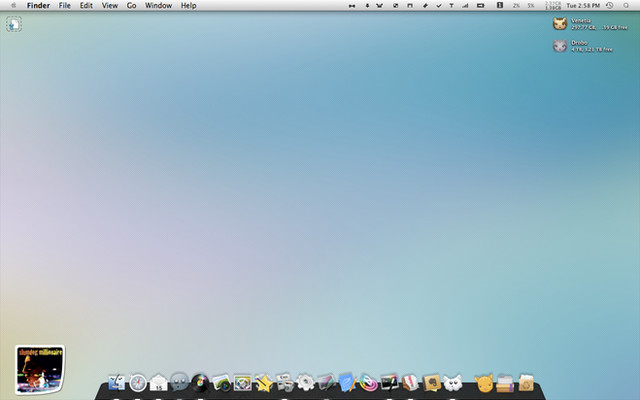This screenshot has width=640, height=400.
Task: Click the boxed number 1 menu bar icon
Action: (500, 5)
